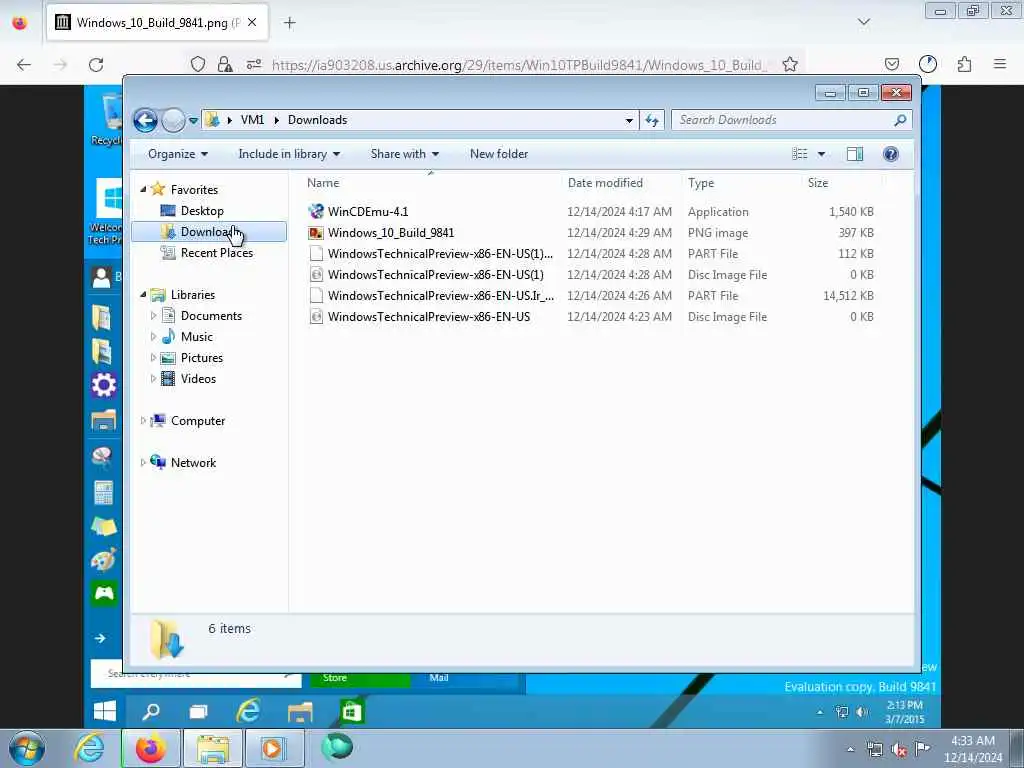
Task: Click the change view icon
Action: click(x=799, y=154)
